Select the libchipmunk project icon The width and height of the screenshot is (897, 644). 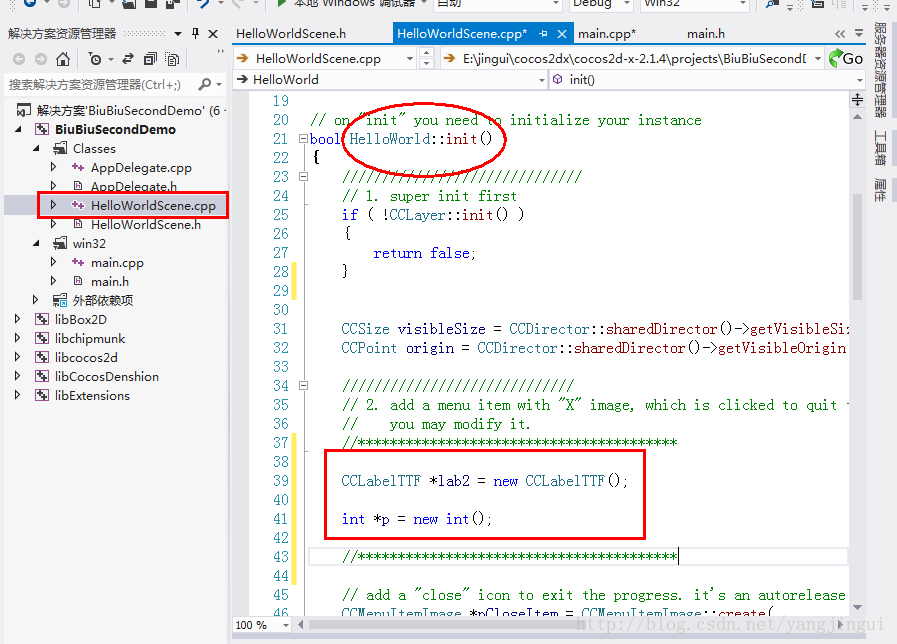coord(42,338)
